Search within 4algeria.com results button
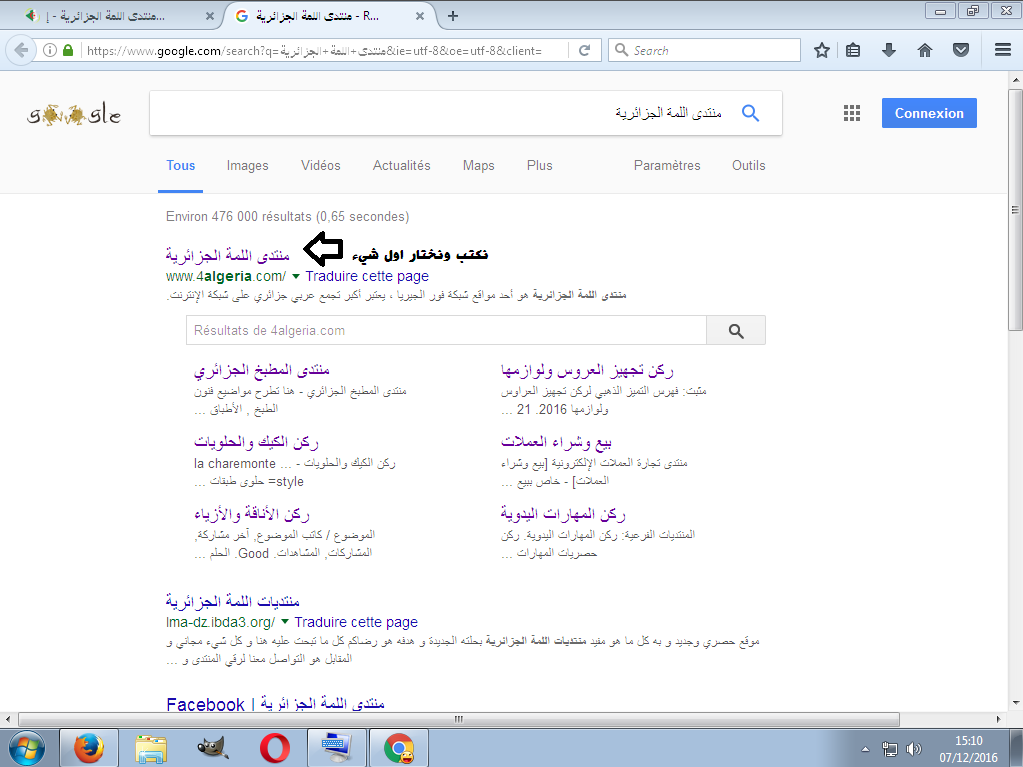The image size is (1023, 767). (735, 331)
